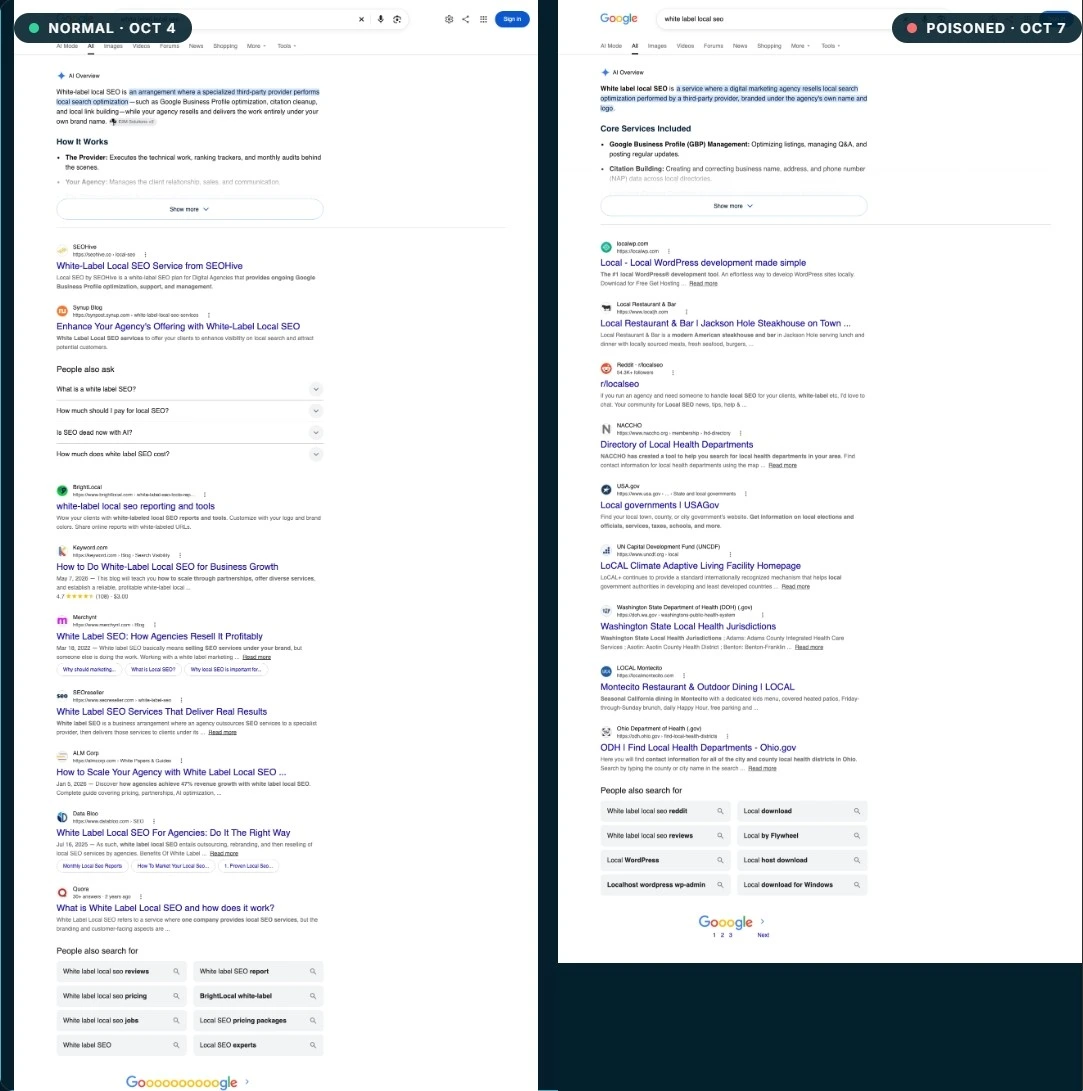Open three-dot menu beside LOCAL Montecito result
This screenshot has height=1091, width=1083.
pyautogui.click(x=684, y=675)
